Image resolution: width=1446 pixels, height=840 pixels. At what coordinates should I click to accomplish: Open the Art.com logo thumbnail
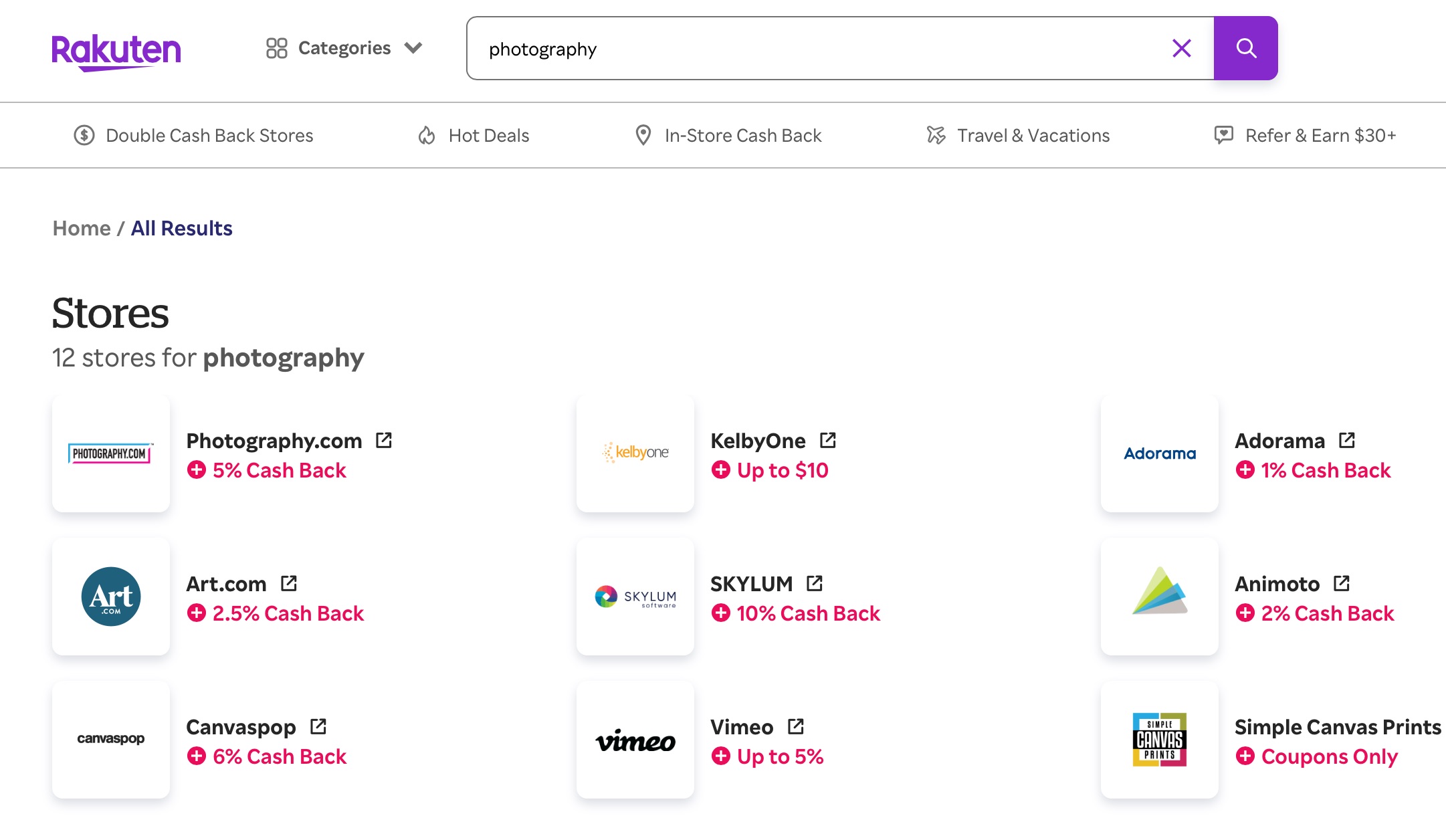click(x=111, y=597)
